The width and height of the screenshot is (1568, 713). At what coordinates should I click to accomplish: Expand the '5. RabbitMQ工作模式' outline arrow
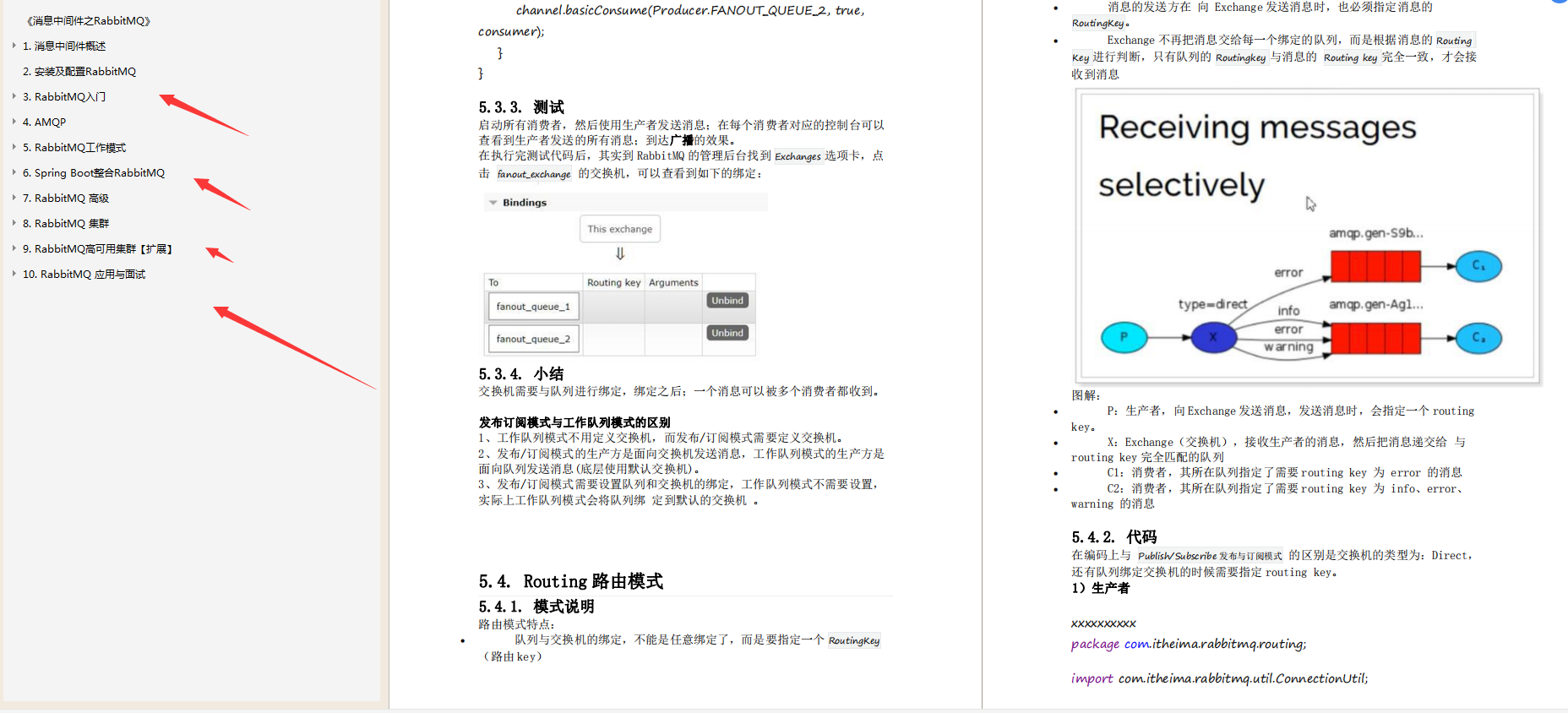(14, 147)
